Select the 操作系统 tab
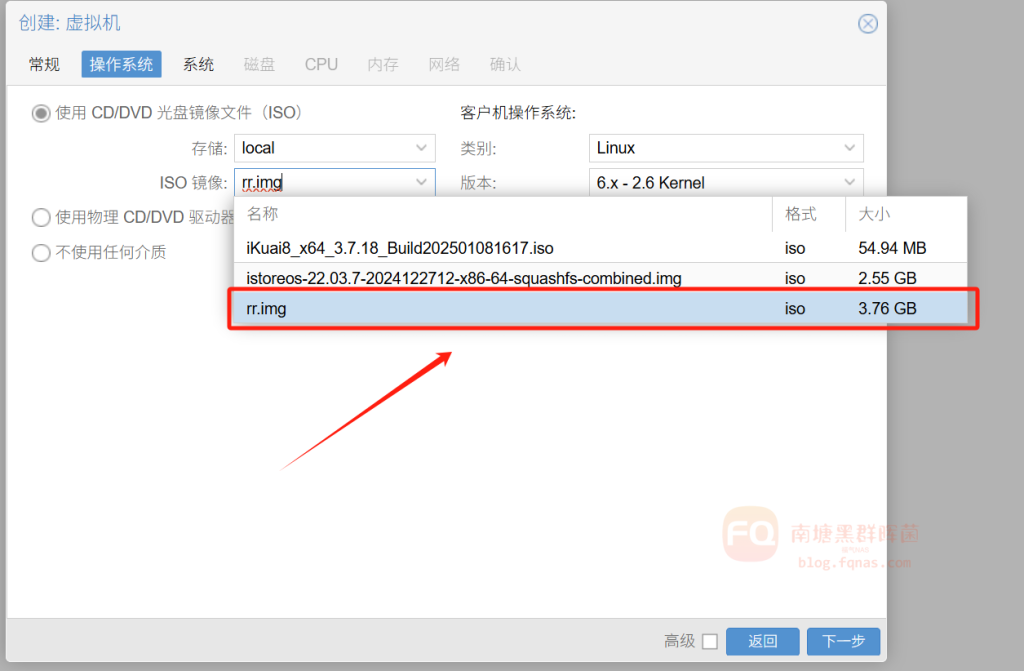This screenshot has width=1024, height=671. click(121, 64)
